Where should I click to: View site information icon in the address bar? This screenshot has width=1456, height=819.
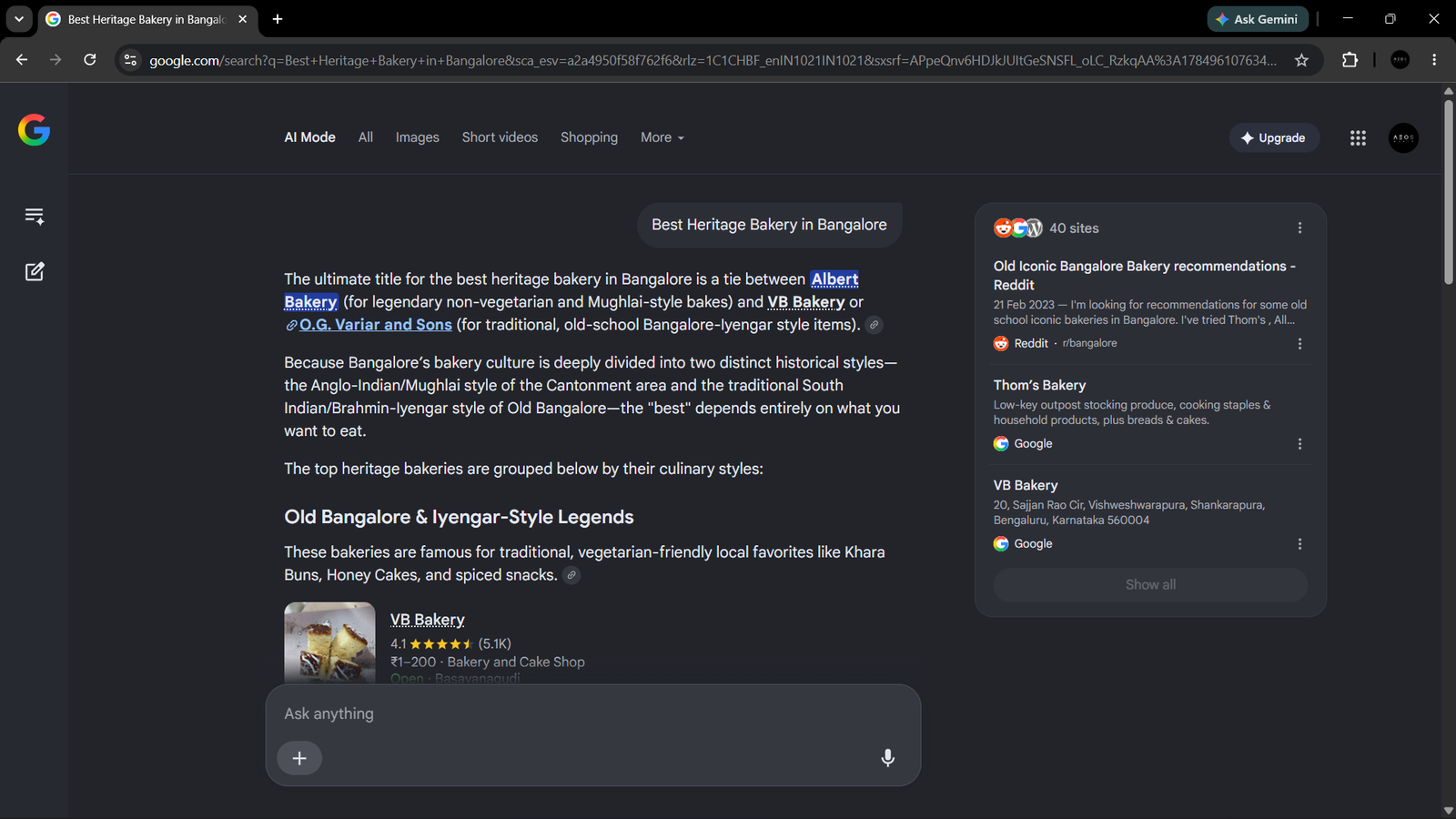[130, 60]
